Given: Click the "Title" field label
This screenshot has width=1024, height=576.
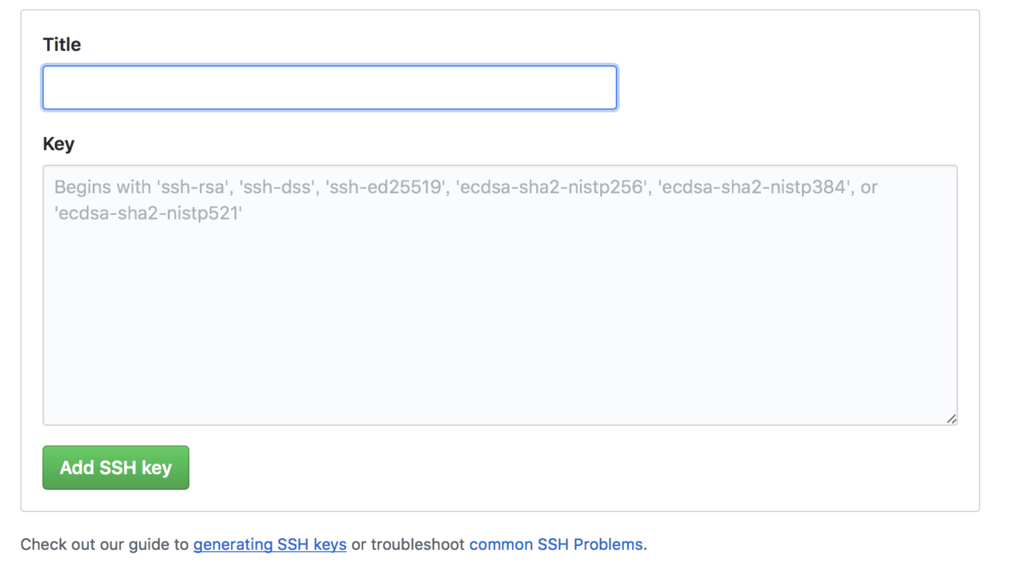Looking at the screenshot, I should [62, 45].
